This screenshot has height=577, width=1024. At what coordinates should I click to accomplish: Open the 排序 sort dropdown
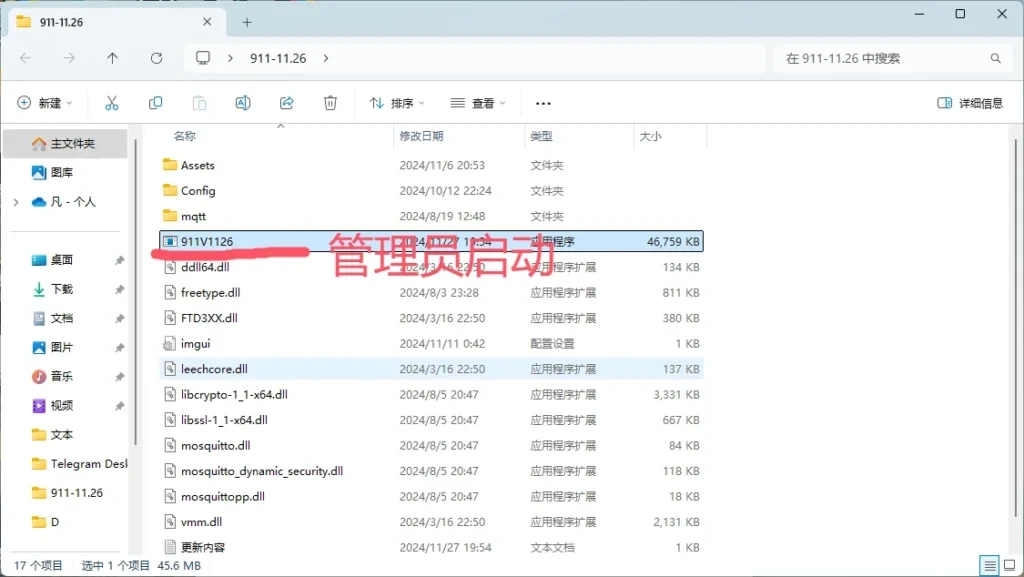tap(397, 102)
